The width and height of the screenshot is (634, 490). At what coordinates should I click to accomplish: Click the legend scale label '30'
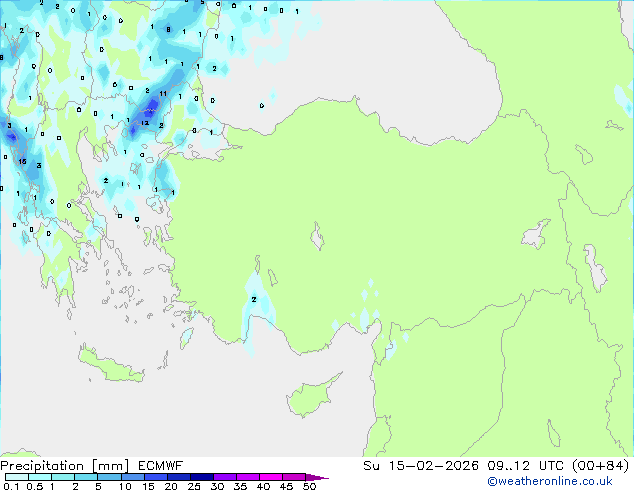point(217,486)
